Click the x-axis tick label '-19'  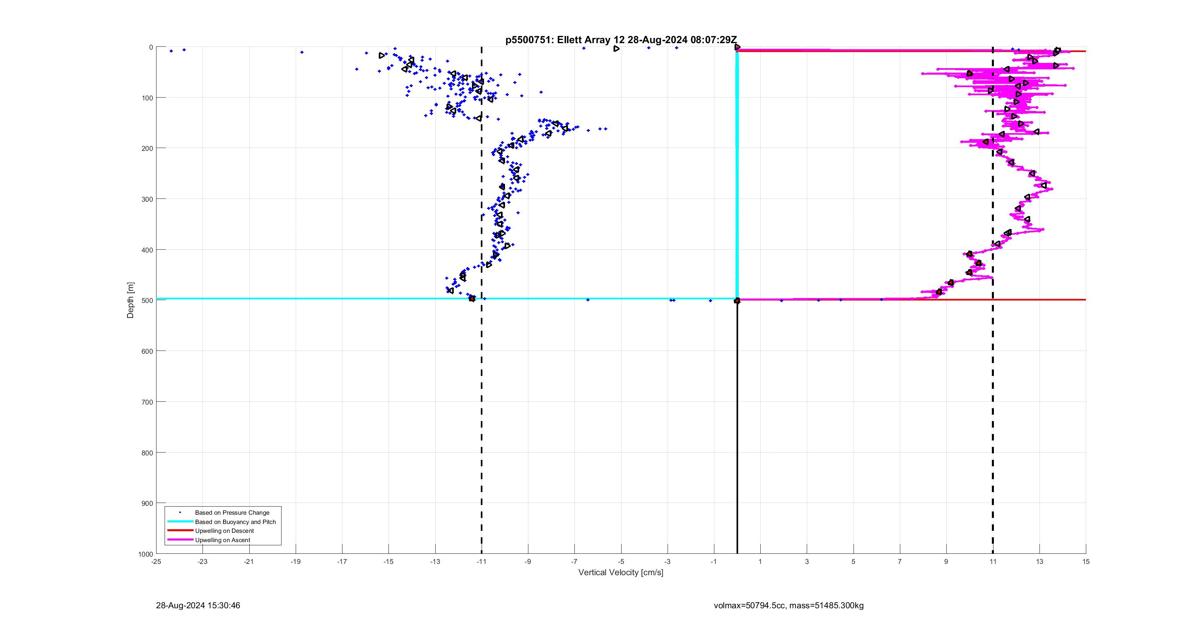coord(295,561)
